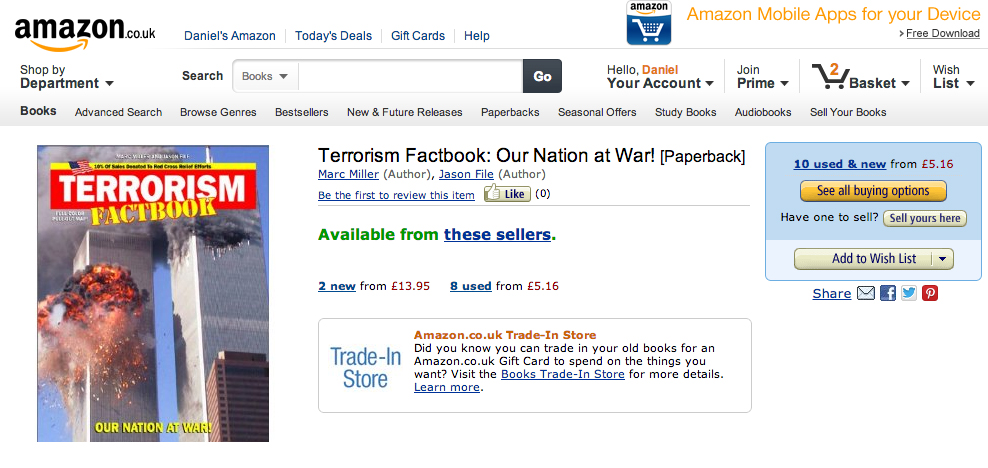Screen dimensions: 988x468
Task: Select the Audiobooks navigation item
Action: pos(763,112)
